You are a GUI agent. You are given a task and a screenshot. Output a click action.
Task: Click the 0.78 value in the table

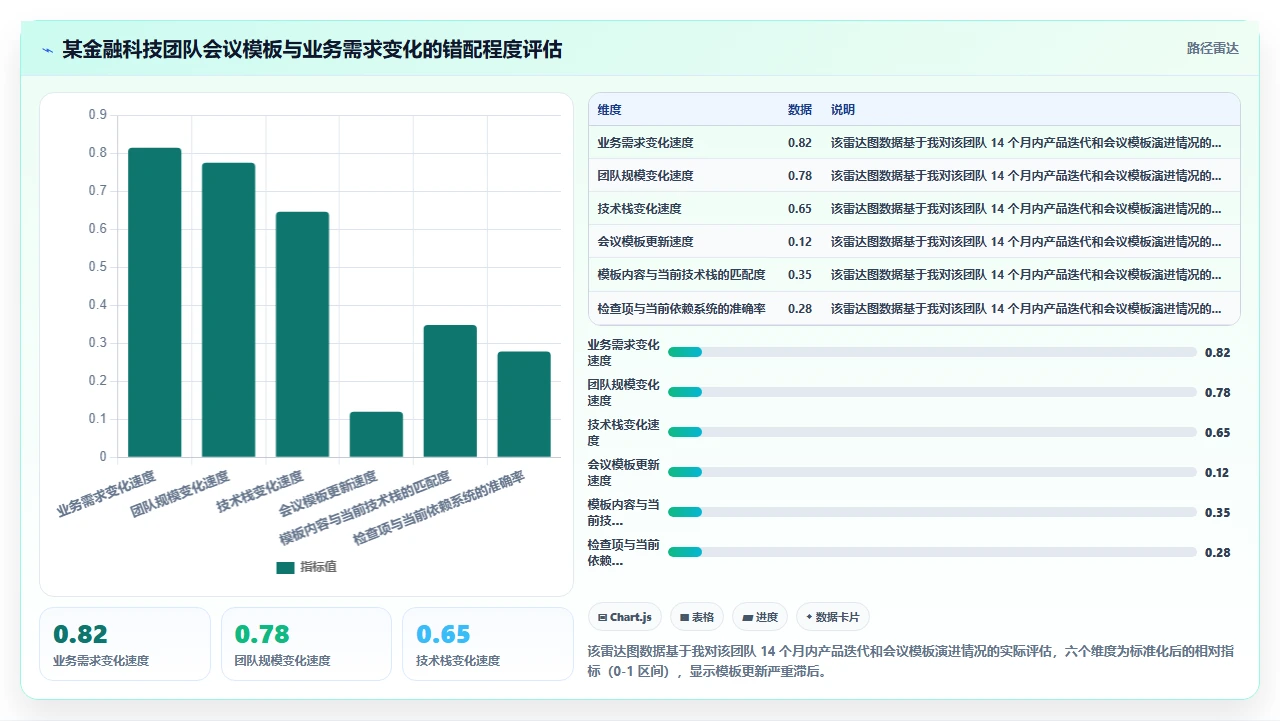800,175
